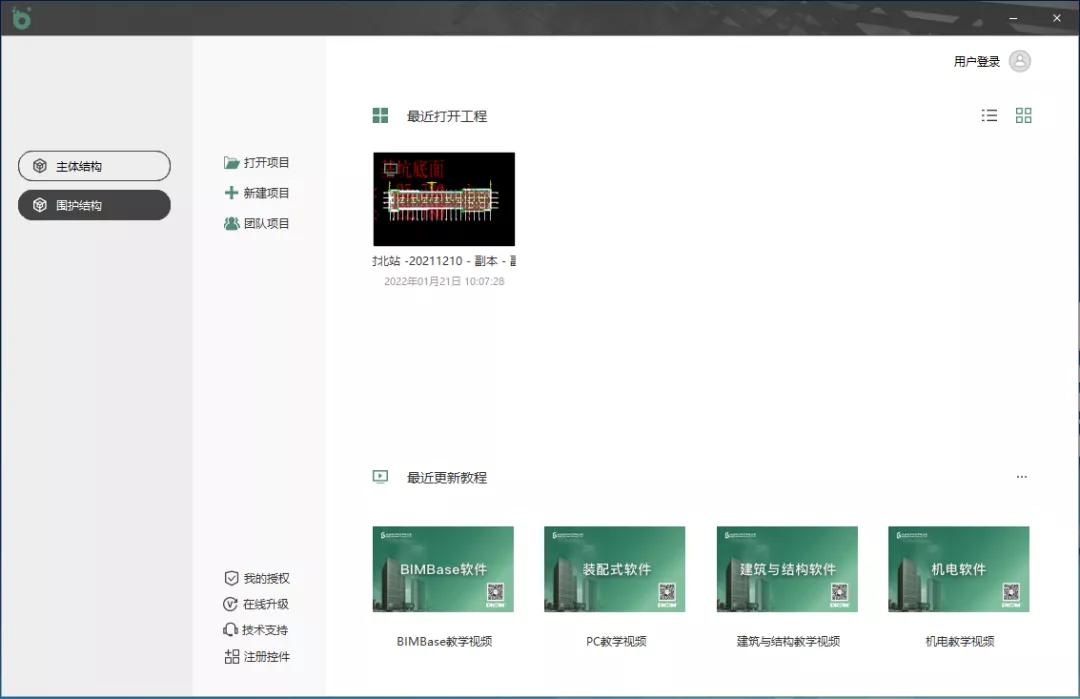The width and height of the screenshot is (1080, 699).
Task: Open 技术支持 using the headset icon
Action: coord(231,629)
